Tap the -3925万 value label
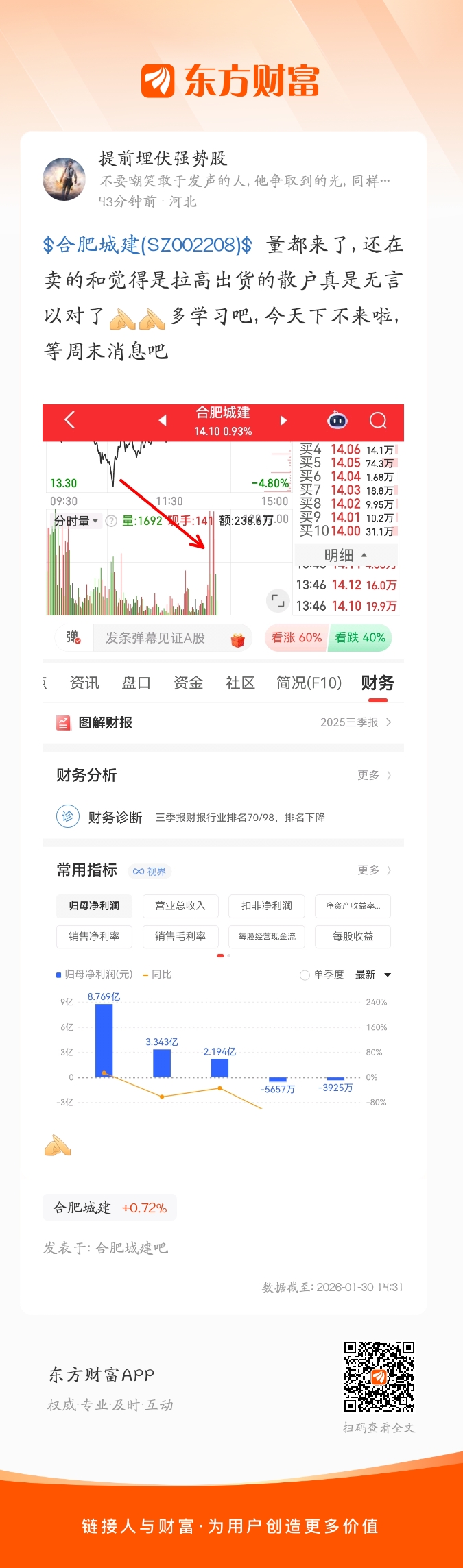Screen dimensions: 463x1568 pyautogui.click(x=335, y=1088)
